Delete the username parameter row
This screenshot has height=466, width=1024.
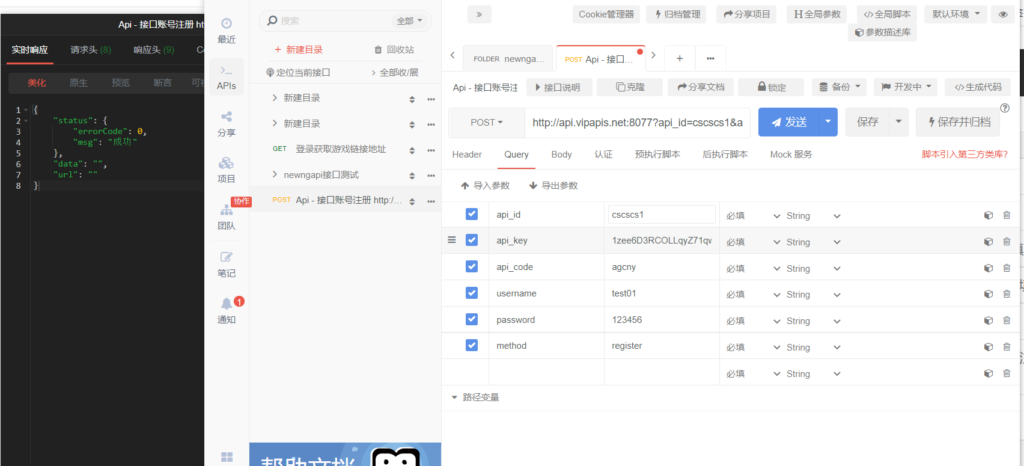pyautogui.click(x=1006, y=294)
